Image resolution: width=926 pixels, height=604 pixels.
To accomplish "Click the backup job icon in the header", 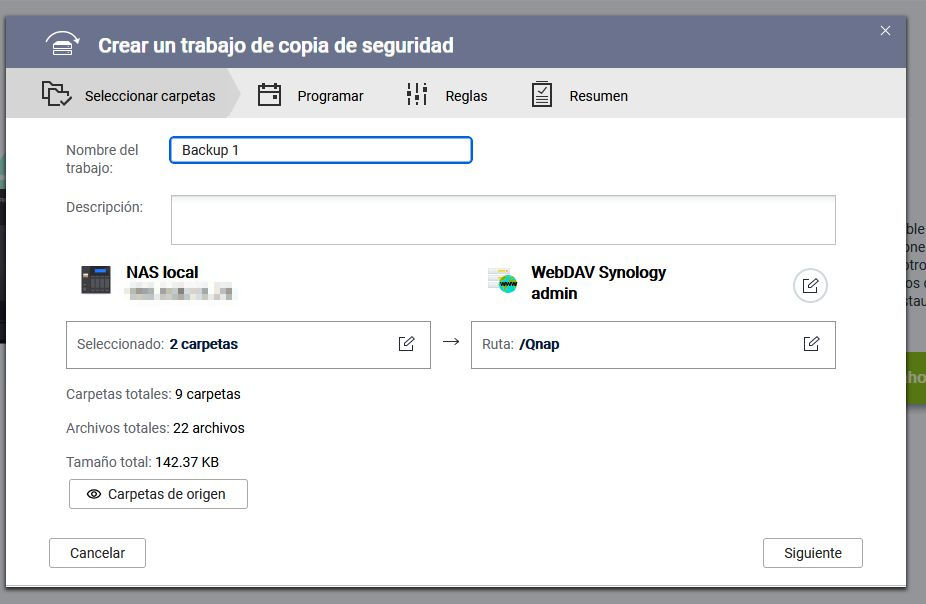I will 62,44.
